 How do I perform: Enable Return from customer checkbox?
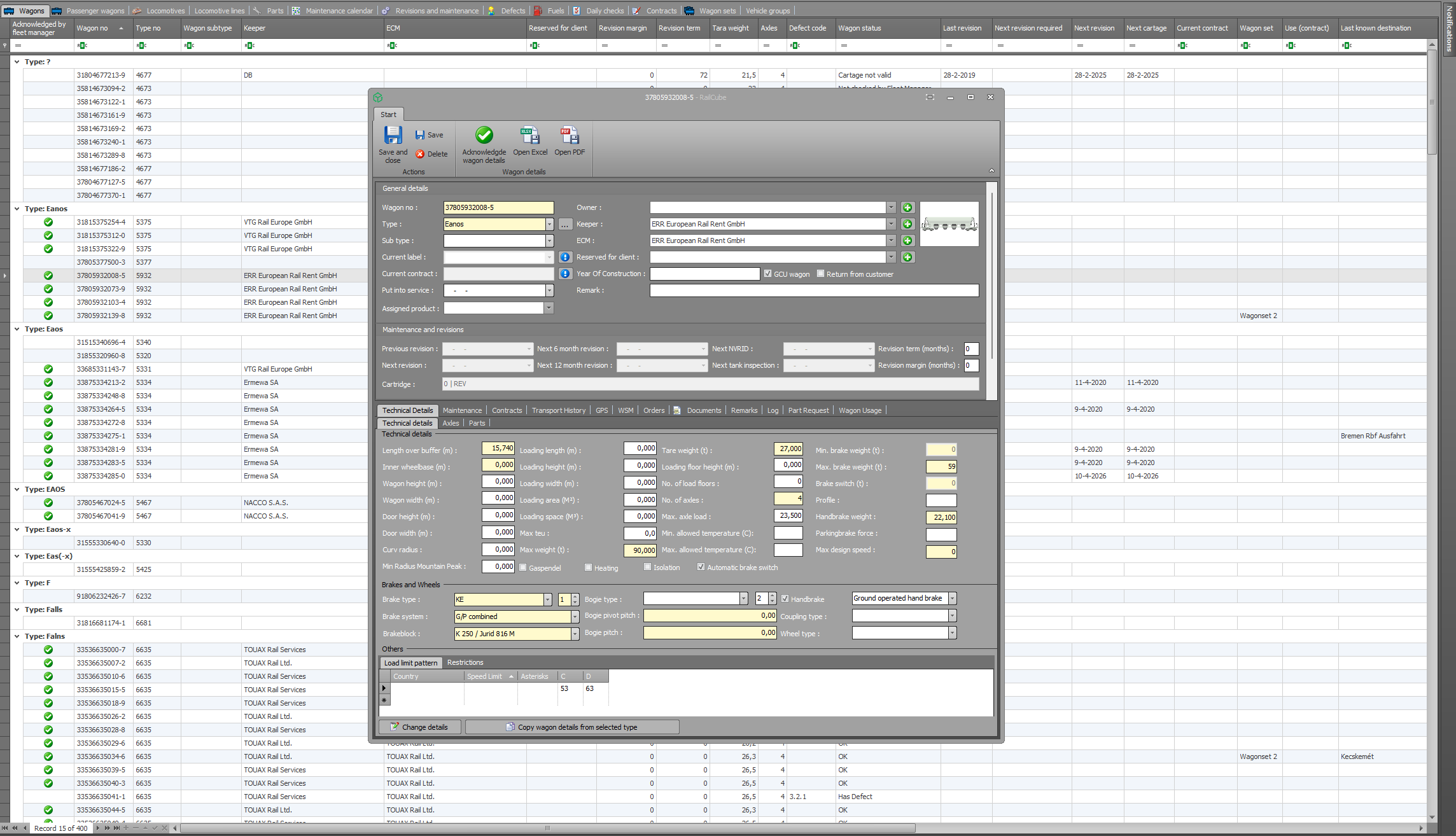[x=821, y=274]
